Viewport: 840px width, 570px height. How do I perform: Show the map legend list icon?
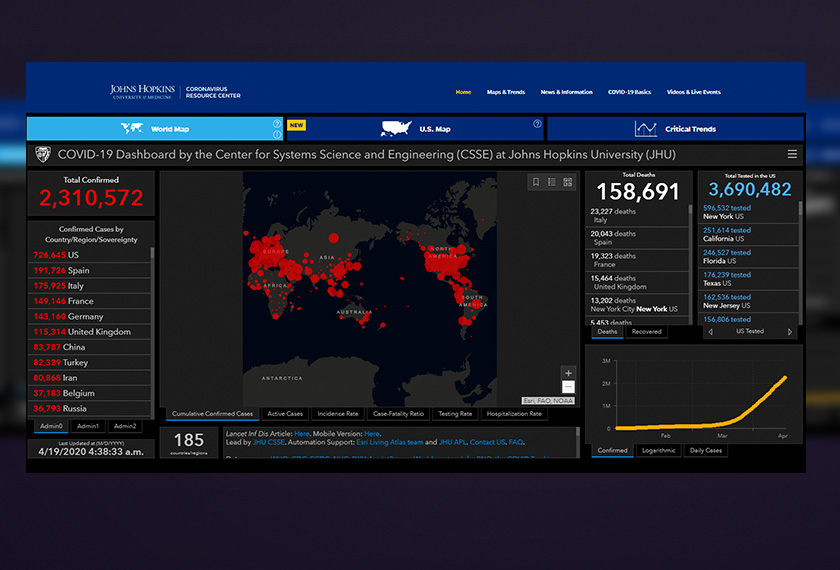(552, 182)
